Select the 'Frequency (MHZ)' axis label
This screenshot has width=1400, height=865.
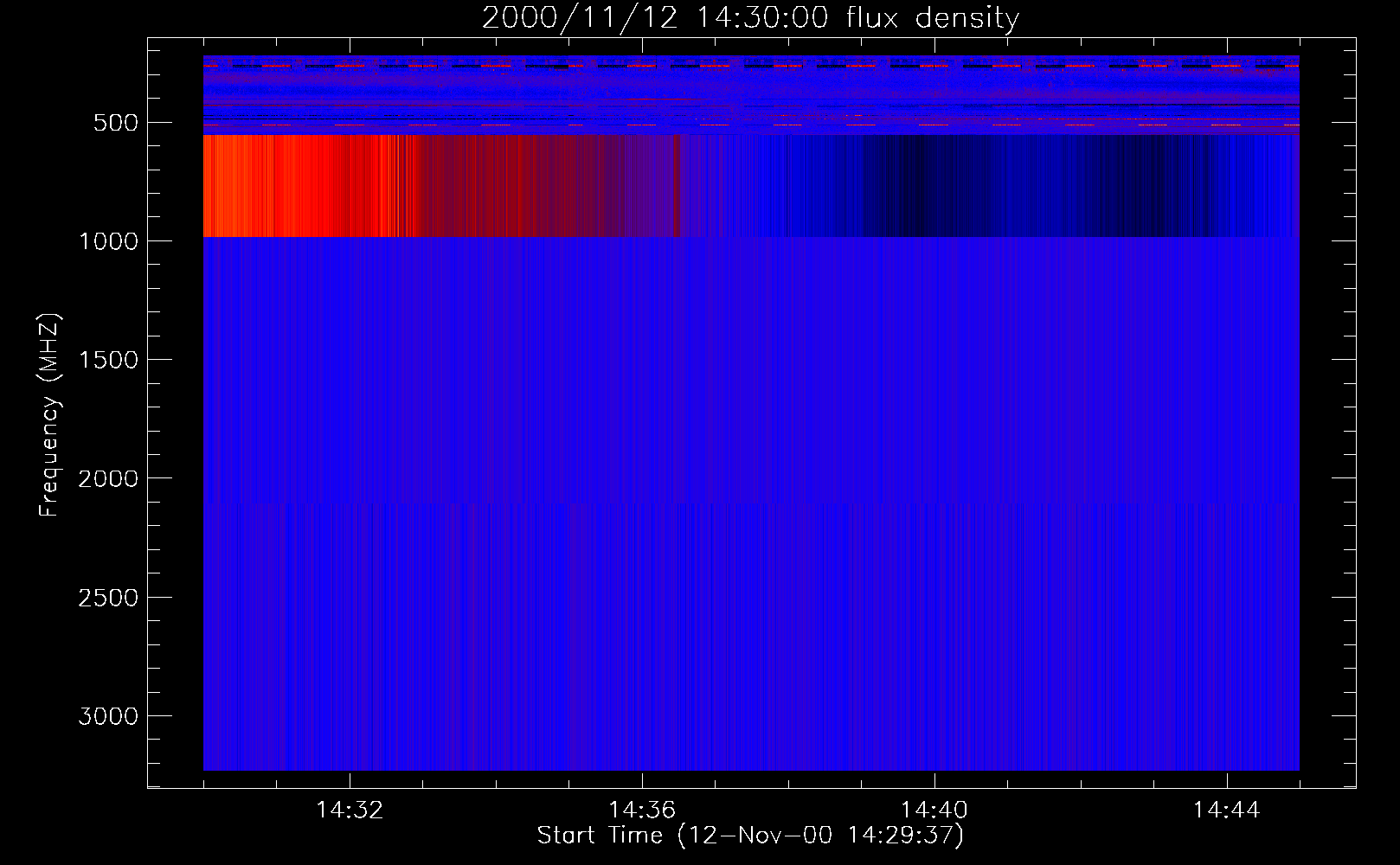pos(49,415)
